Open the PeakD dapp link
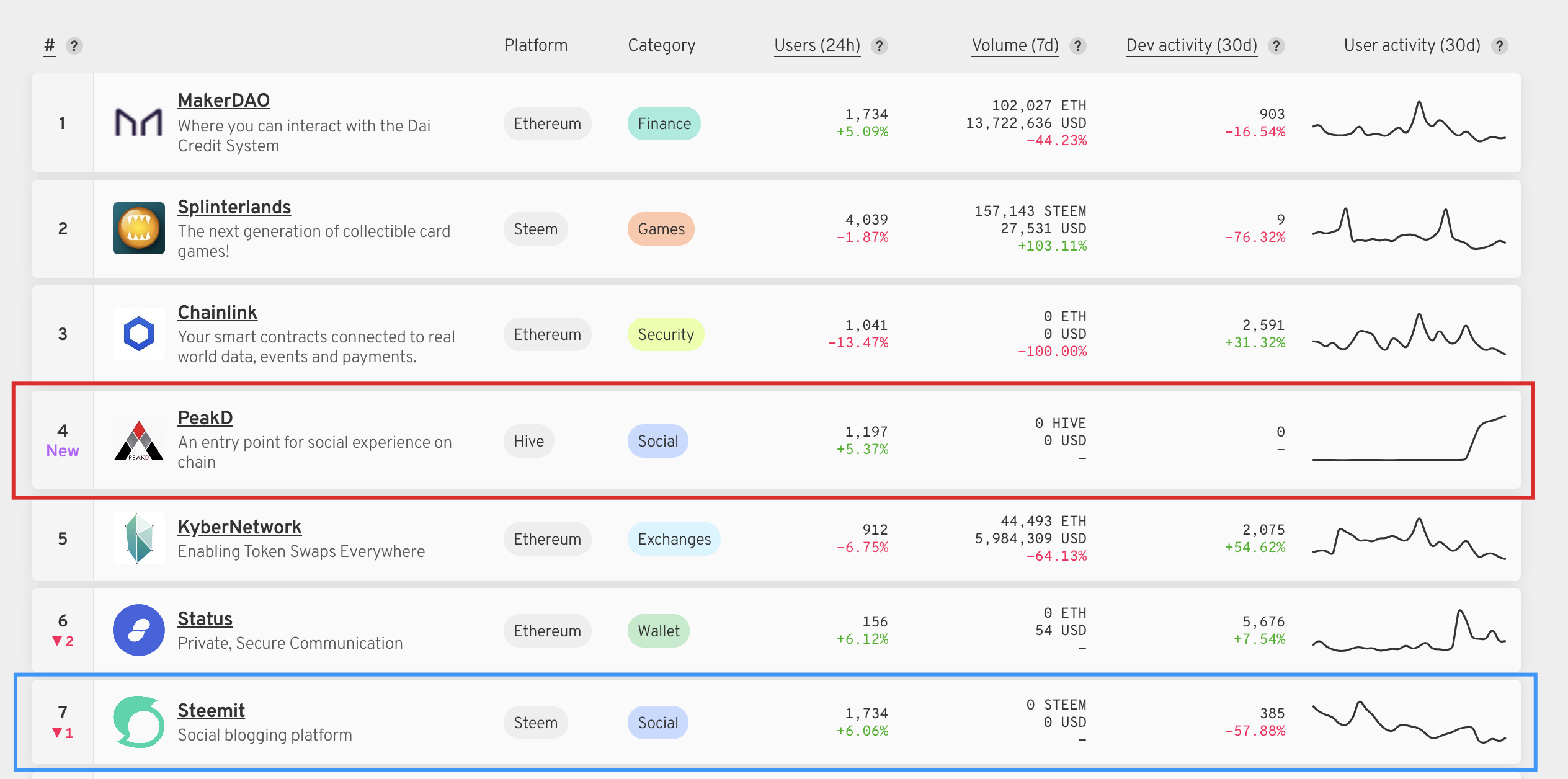 pos(205,417)
